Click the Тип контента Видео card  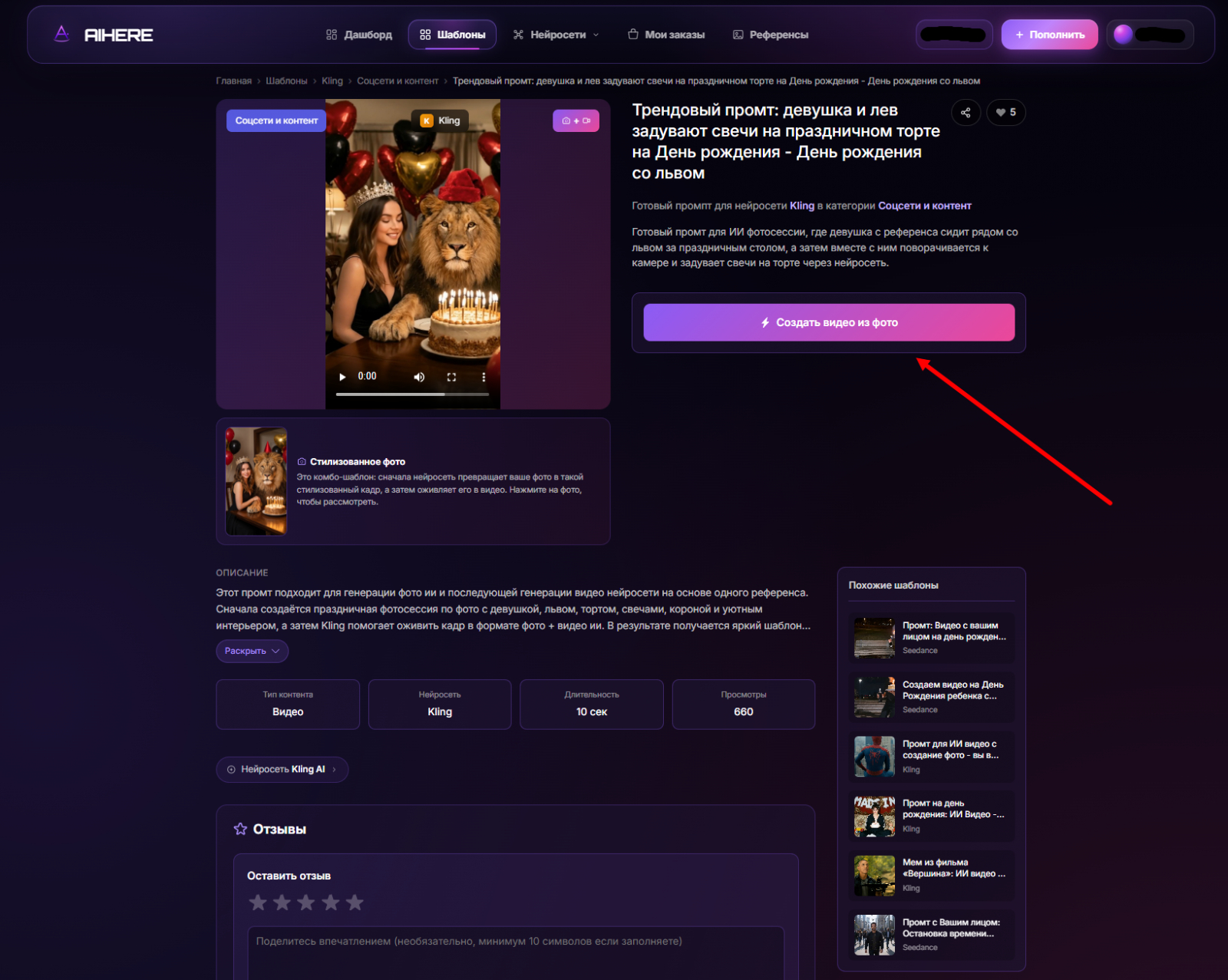[288, 704]
